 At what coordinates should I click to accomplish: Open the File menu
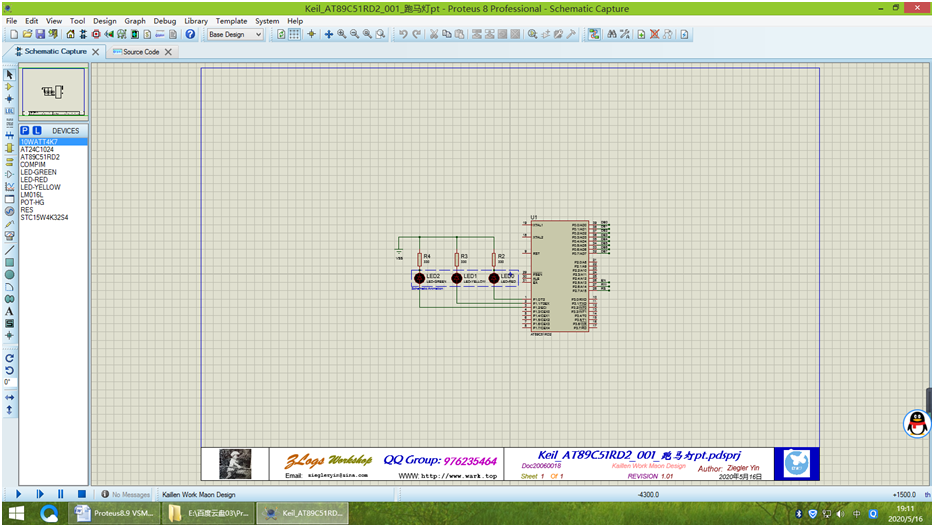(11, 21)
